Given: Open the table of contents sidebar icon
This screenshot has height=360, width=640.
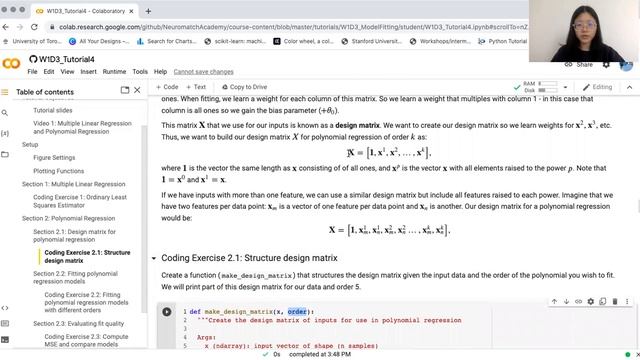Looking at the screenshot, I should click(x=5, y=92).
